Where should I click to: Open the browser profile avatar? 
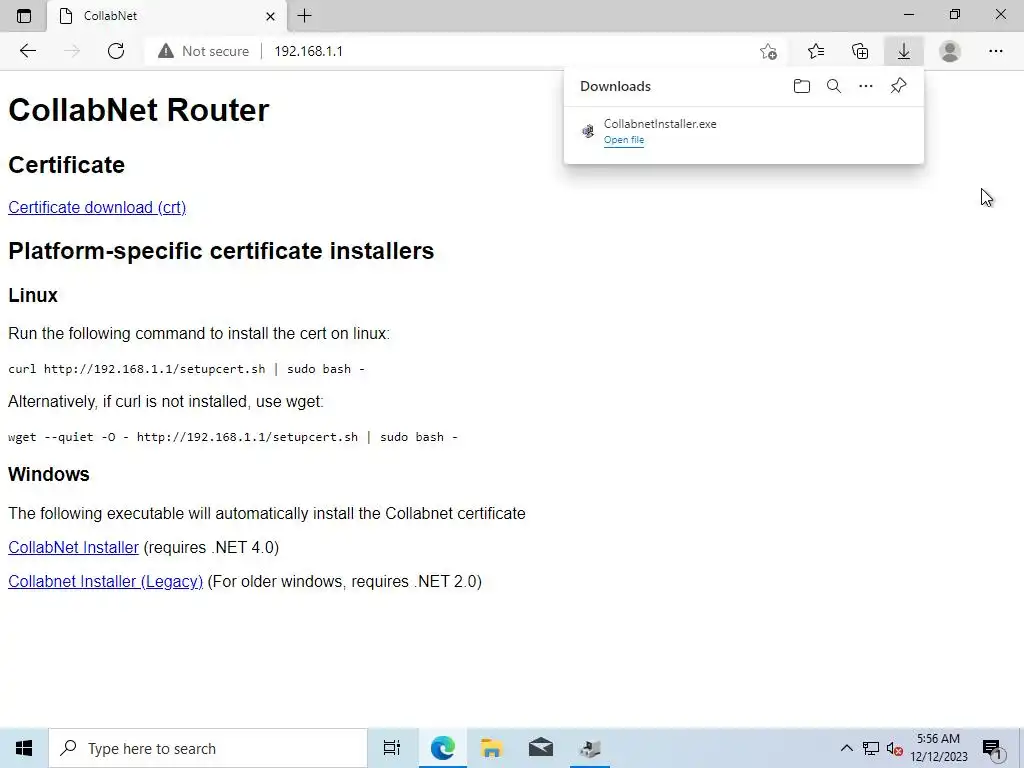[950, 51]
